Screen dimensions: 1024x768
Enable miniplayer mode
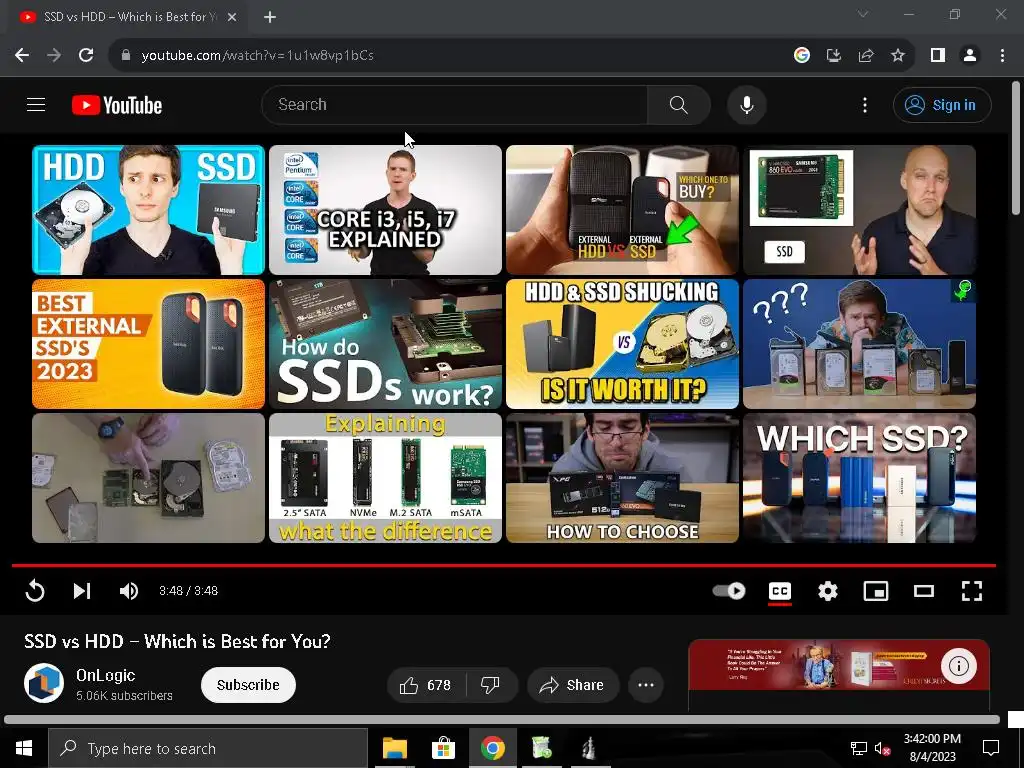(x=876, y=591)
